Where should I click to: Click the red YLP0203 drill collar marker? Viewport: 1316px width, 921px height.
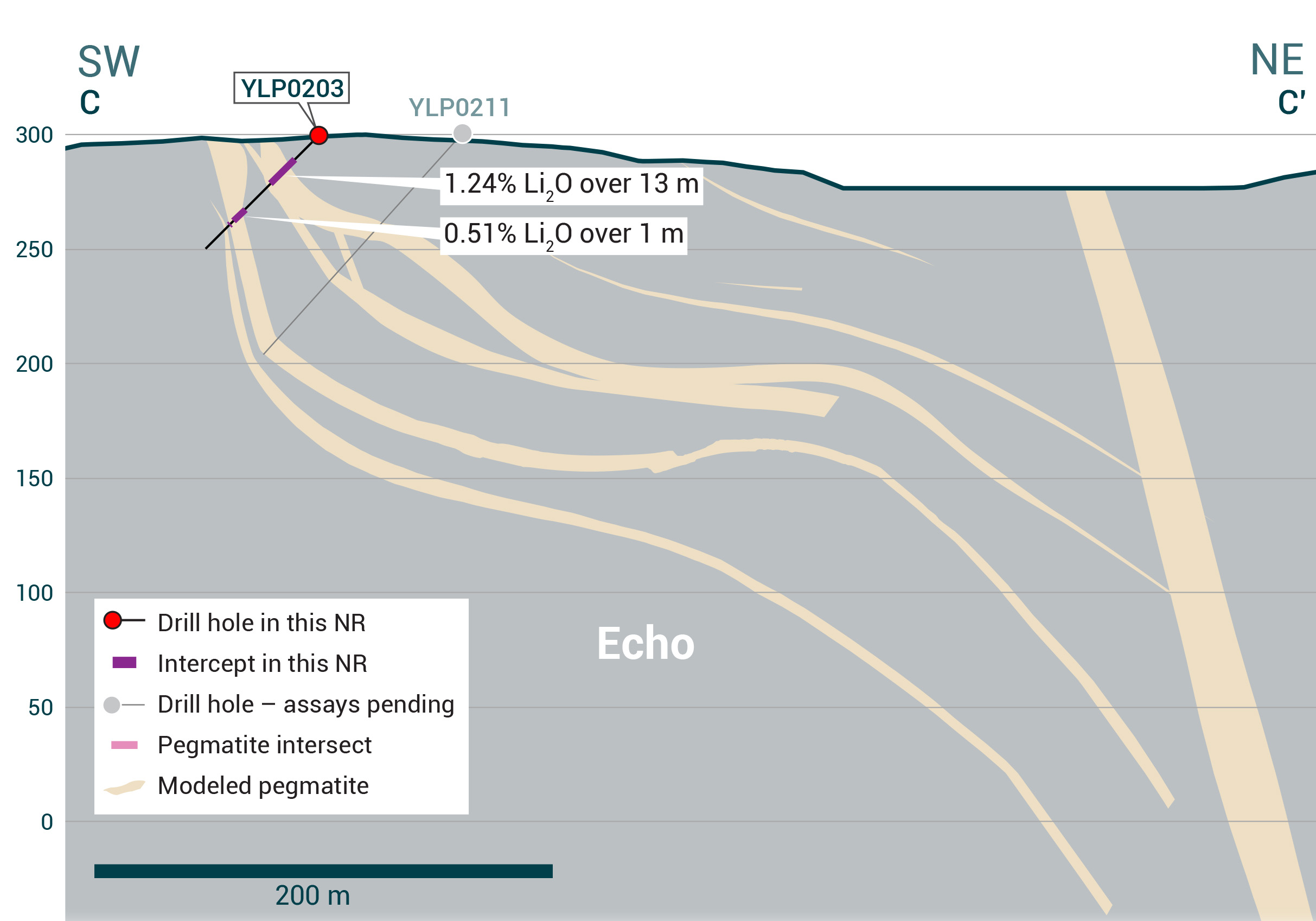[318, 135]
